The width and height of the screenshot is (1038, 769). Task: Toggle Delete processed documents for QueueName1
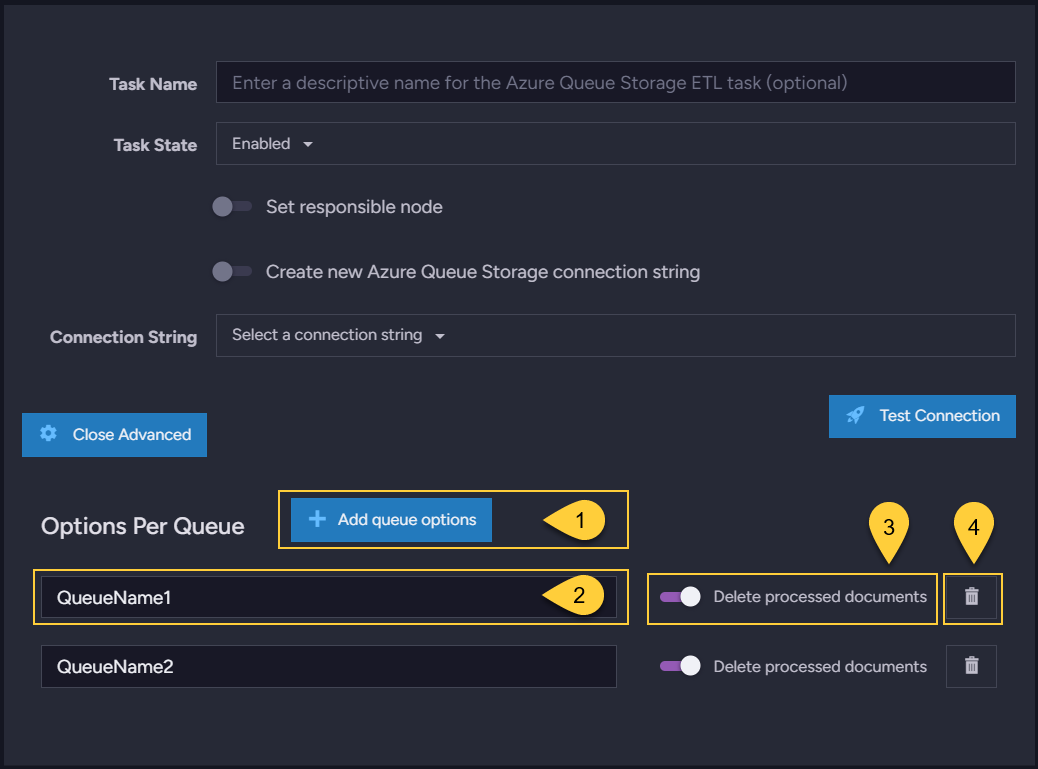pos(680,597)
